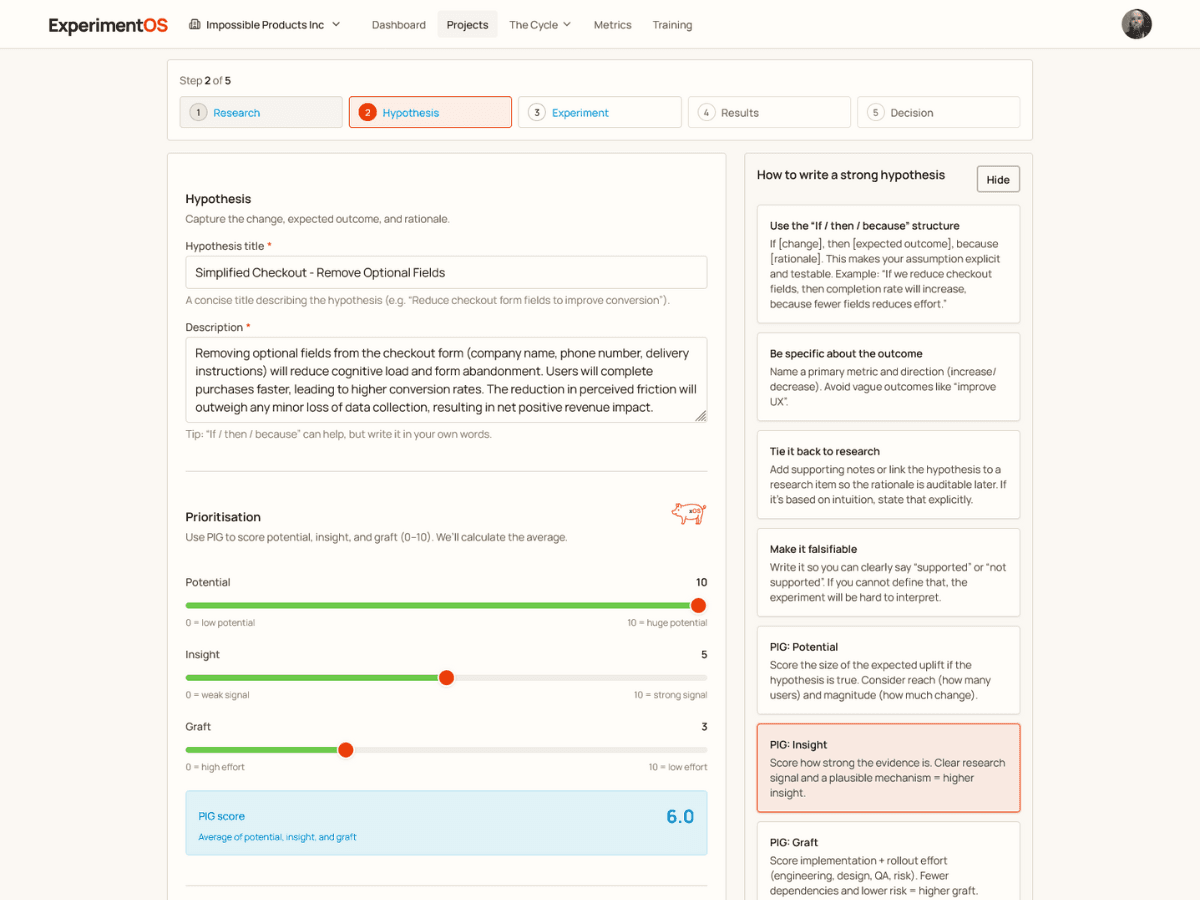The width and height of the screenshot is (1200, 900).
Task: Go back to the Research step
Action: [260, 112]
